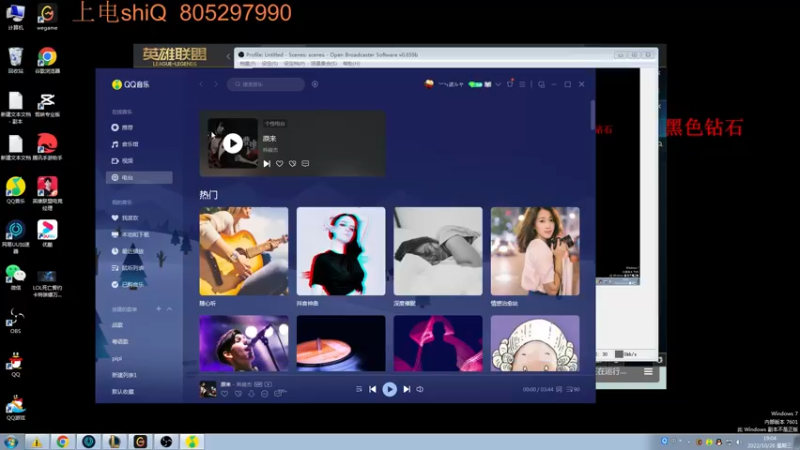Open QQ Music main menu hamburger icon
This screenshot has width=800, height=450.
pyautogui.click(x=522, y=84)
